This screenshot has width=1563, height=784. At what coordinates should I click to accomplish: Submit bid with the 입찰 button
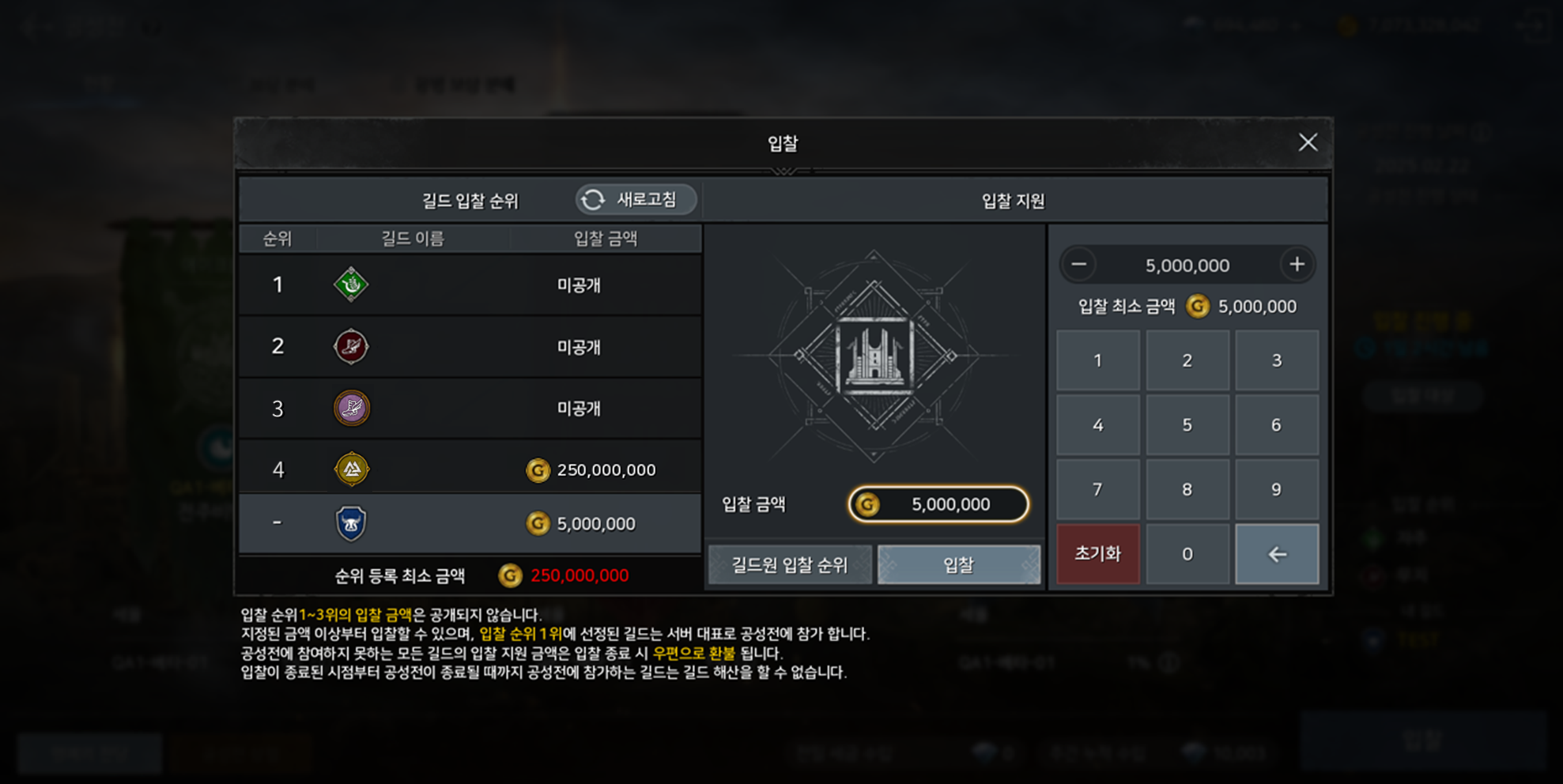(x=959, y=565)
